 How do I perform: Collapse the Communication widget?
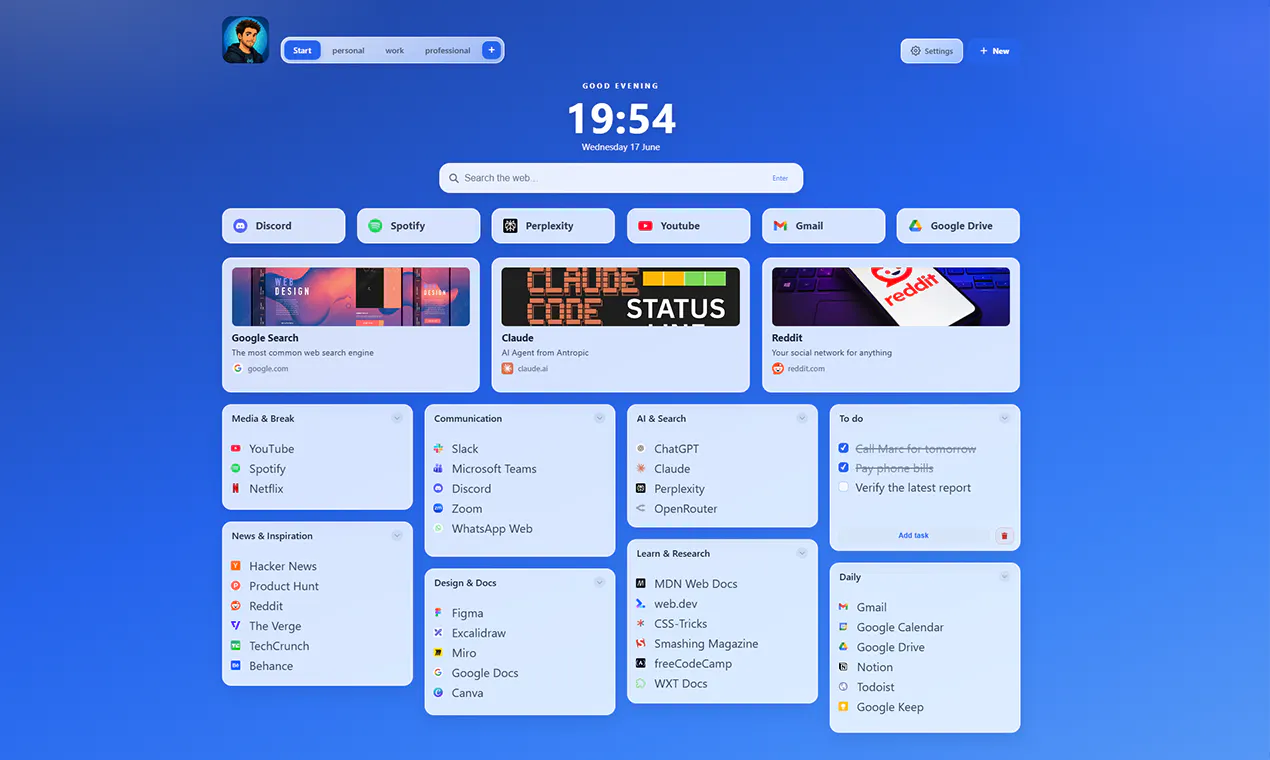599,419
